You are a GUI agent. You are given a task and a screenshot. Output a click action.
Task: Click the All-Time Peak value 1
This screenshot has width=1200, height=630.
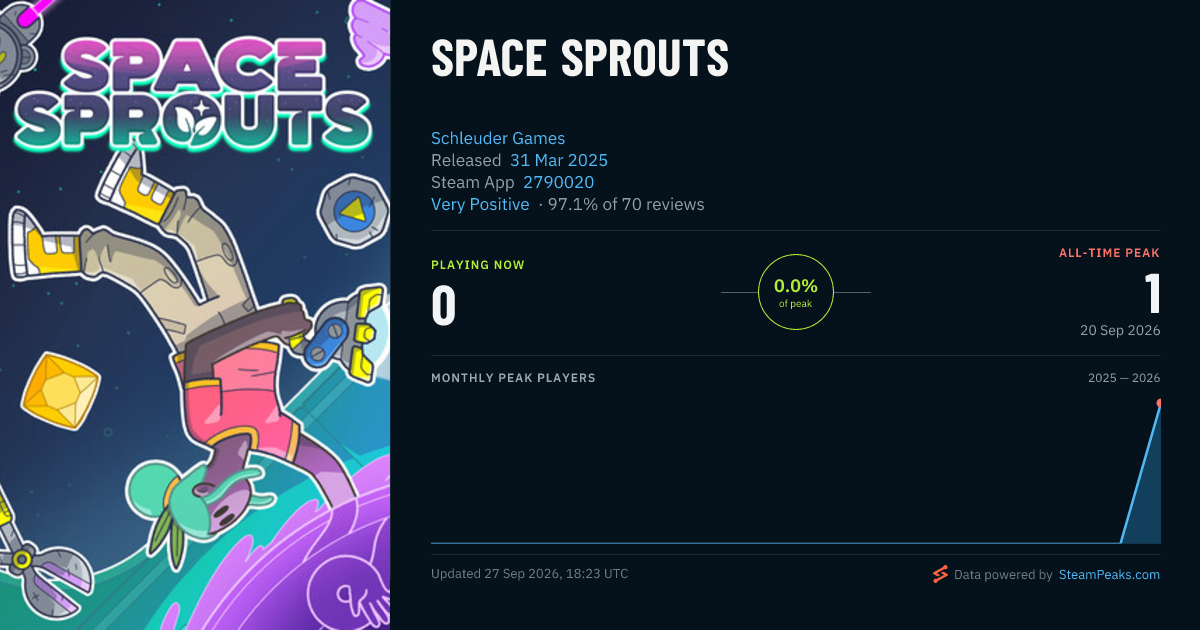click(x=1152, y=294)
